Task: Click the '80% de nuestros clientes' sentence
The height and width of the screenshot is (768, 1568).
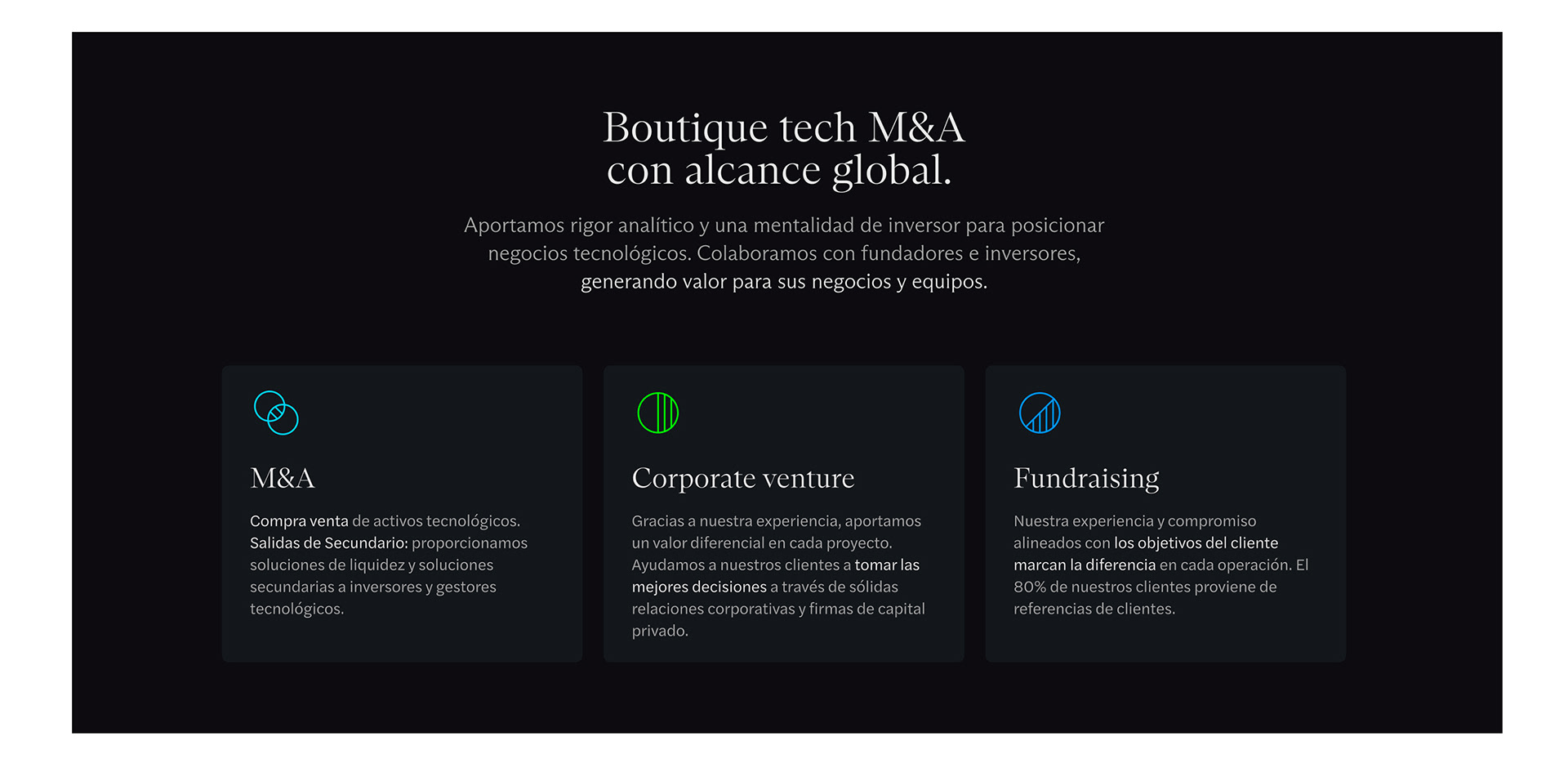Action: coord(1144,587)
